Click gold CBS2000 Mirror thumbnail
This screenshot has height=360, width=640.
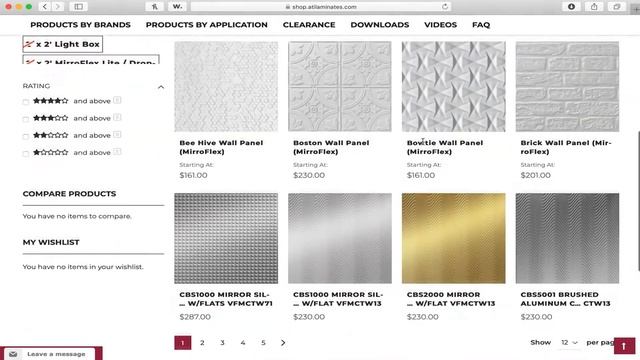pyautogui.click(x=453, y=238)
